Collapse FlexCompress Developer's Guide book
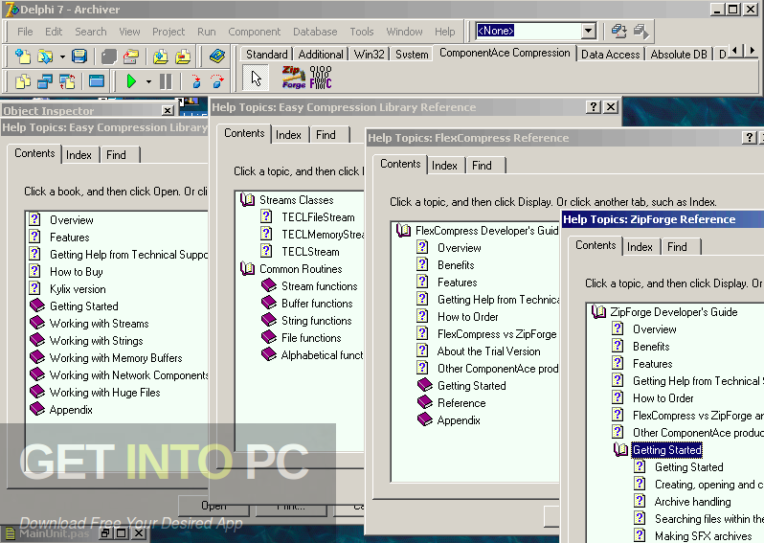Screen dimensions: 764x543 click(403, 231)
